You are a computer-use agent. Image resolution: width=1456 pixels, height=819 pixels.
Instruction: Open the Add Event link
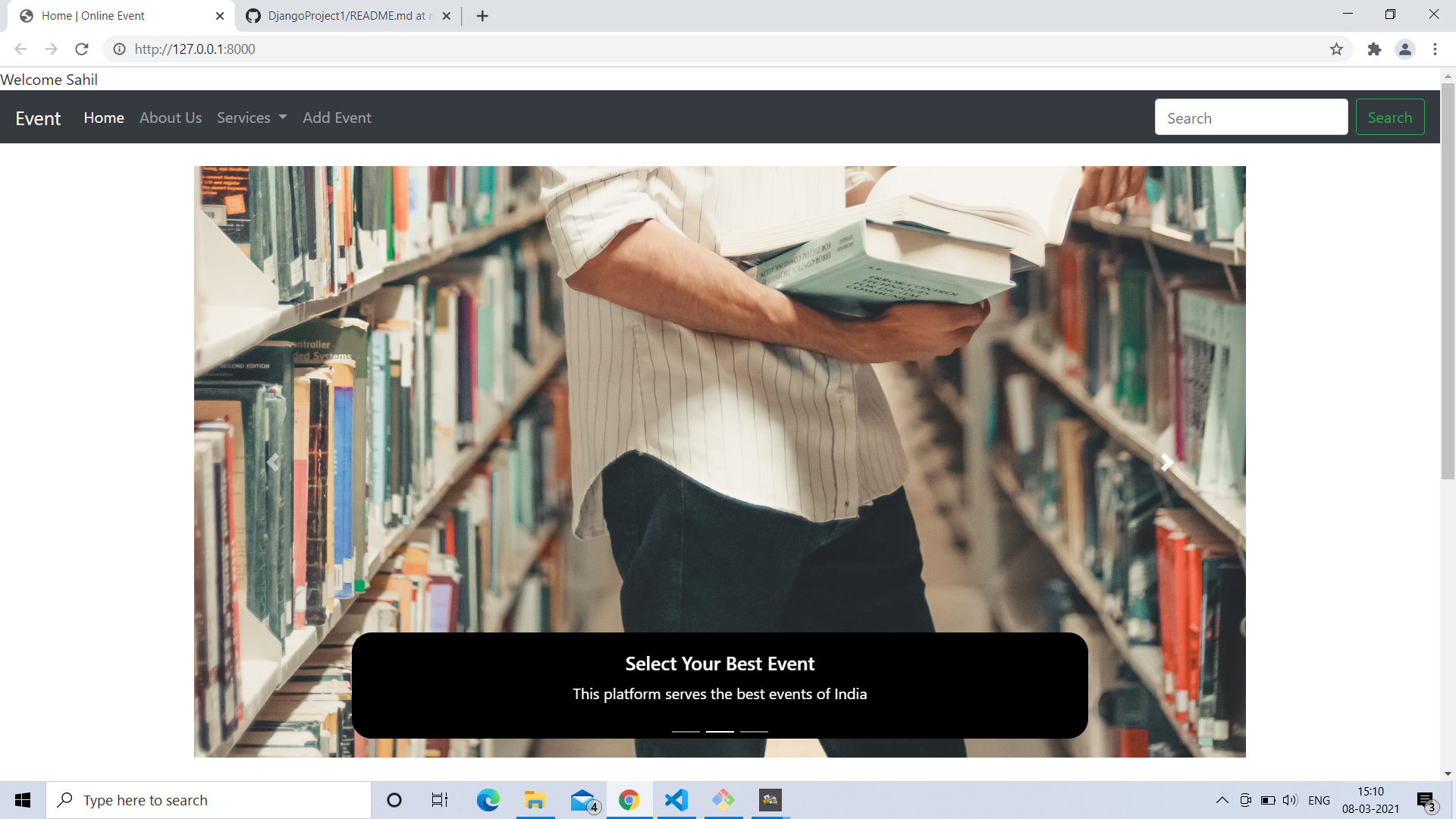(337, 118)
